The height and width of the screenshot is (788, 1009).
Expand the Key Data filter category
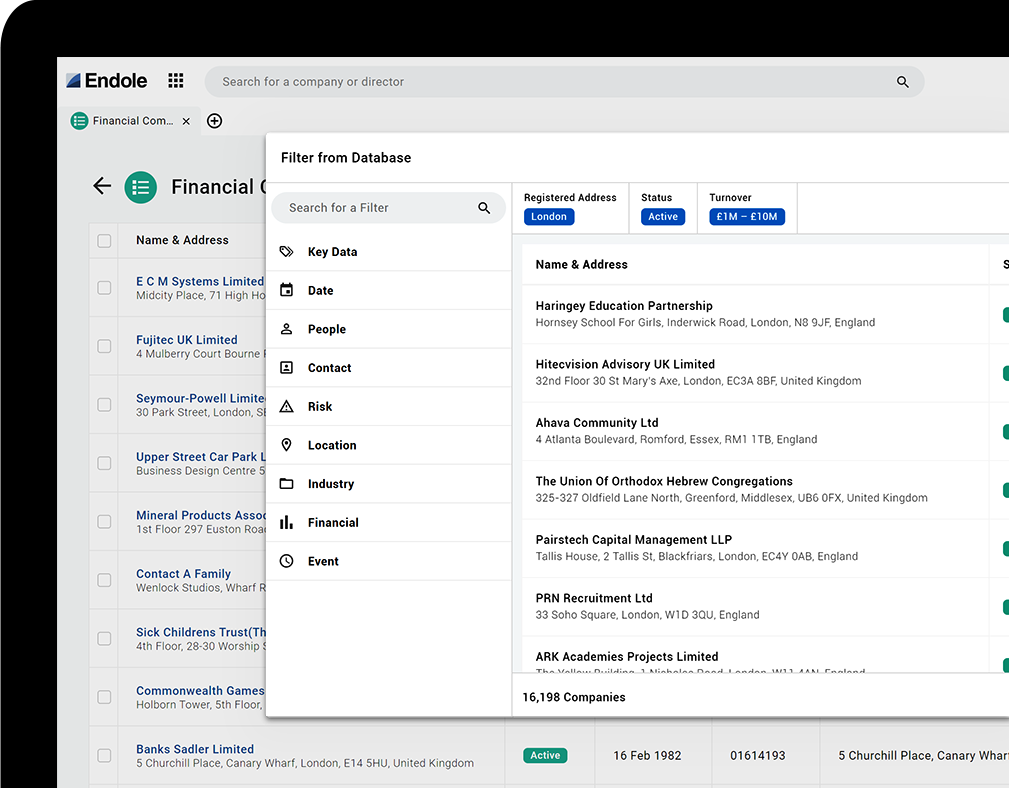click(x=389, y=252)
